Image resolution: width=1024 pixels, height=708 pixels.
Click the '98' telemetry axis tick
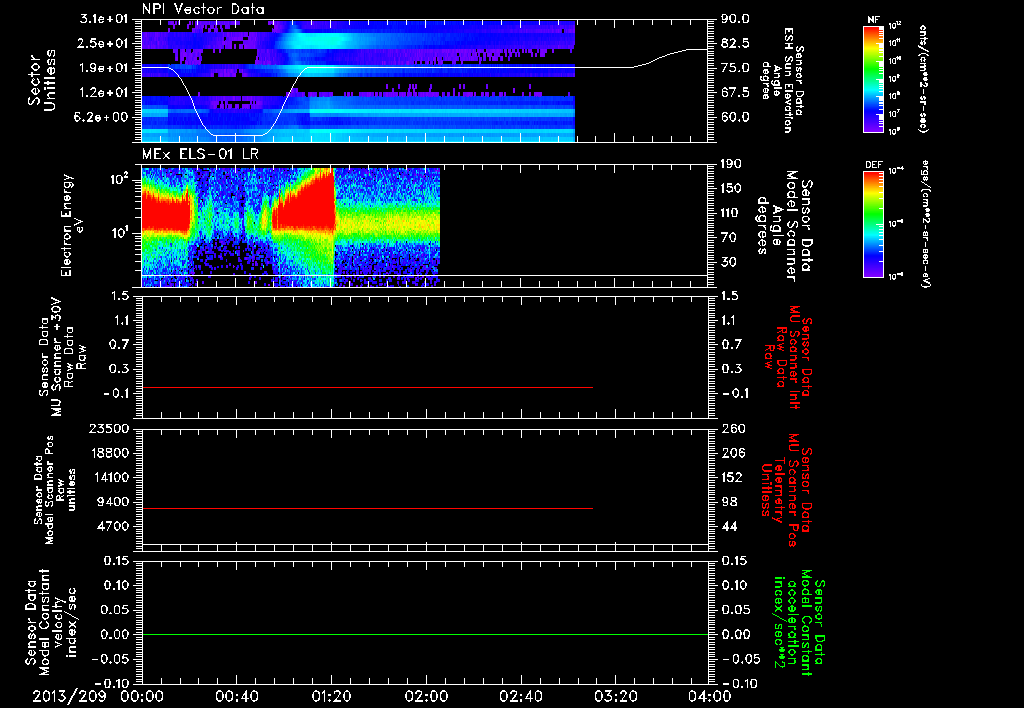click(x=729, y=502)
